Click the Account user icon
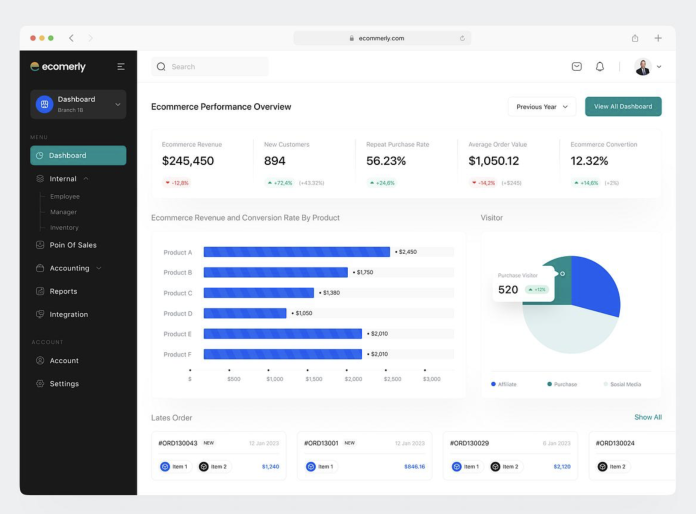The image size is (696, 514). [40, 360]
